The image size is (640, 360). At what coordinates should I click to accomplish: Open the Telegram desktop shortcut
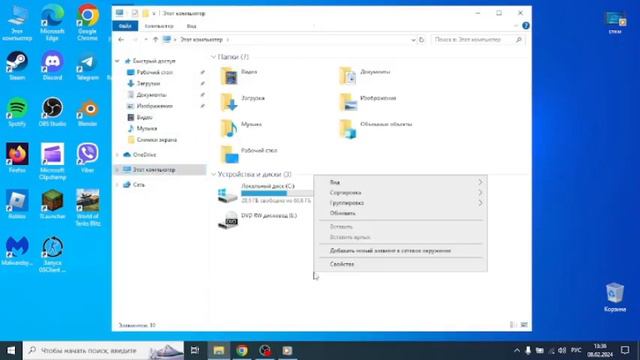tap(87, 65)
